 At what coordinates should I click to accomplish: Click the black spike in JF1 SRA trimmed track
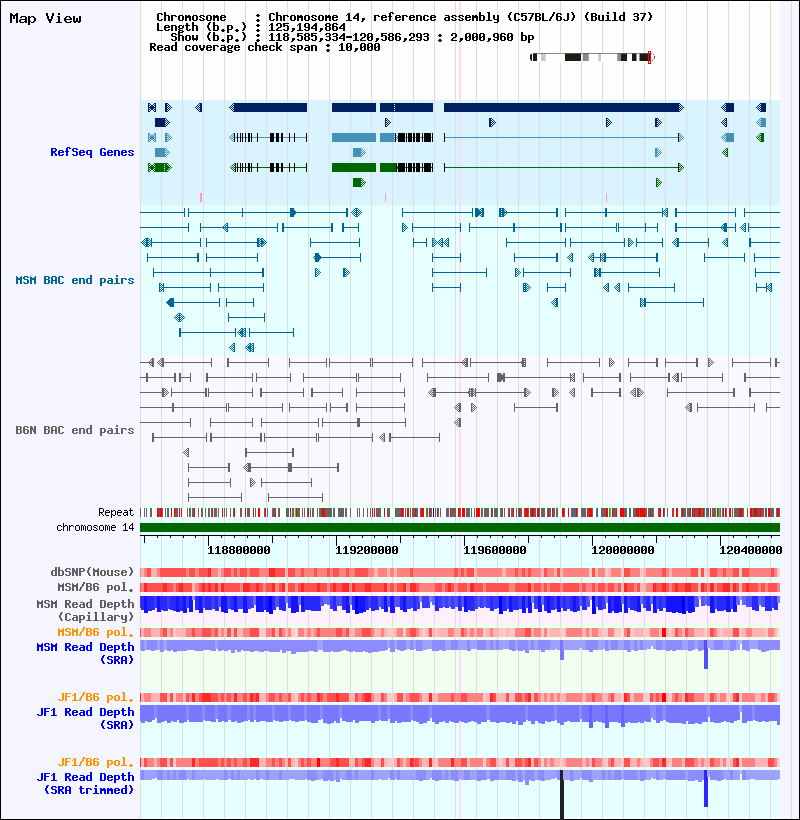coord(562,794)
